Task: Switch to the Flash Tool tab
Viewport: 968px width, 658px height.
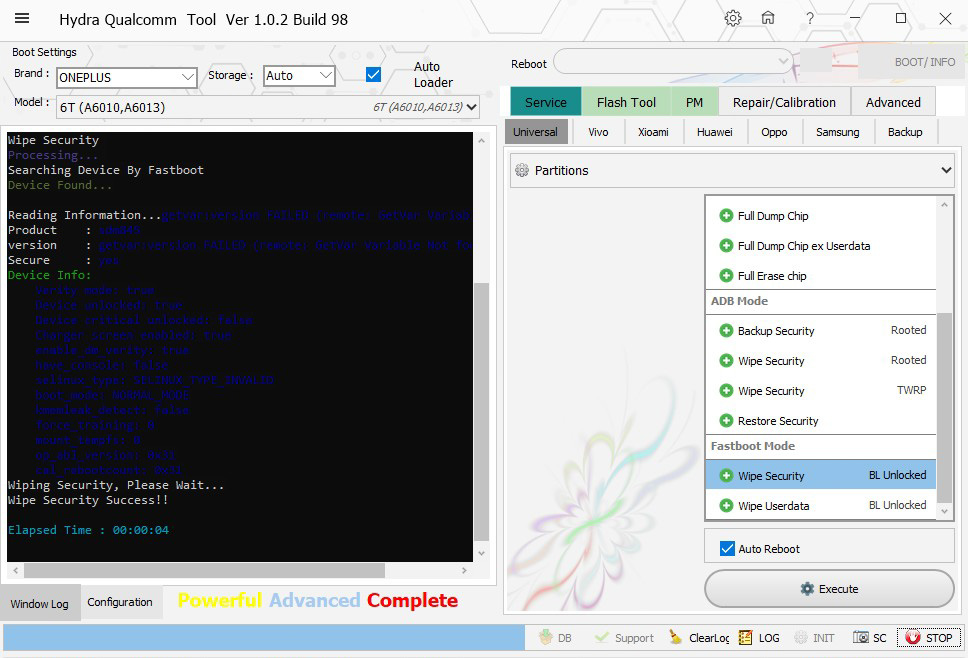Action: click(626, 102)
